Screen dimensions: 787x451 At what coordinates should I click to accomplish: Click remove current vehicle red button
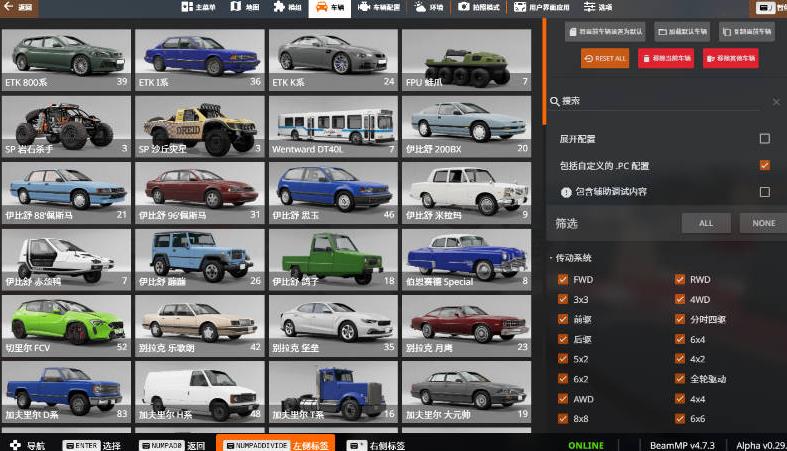point(666,58)
